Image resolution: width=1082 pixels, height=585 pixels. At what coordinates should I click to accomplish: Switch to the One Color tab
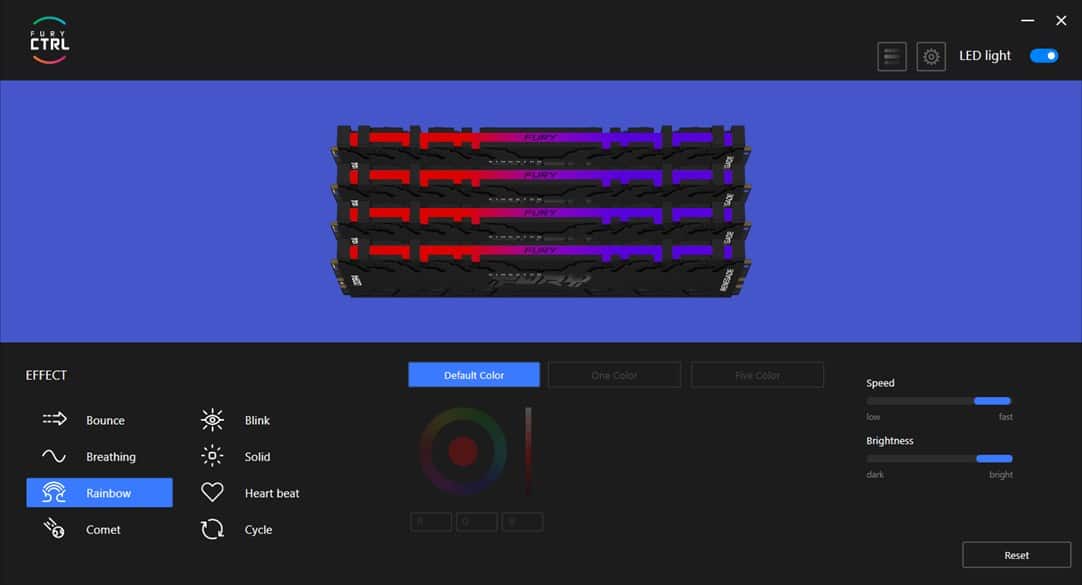[614, 374]
